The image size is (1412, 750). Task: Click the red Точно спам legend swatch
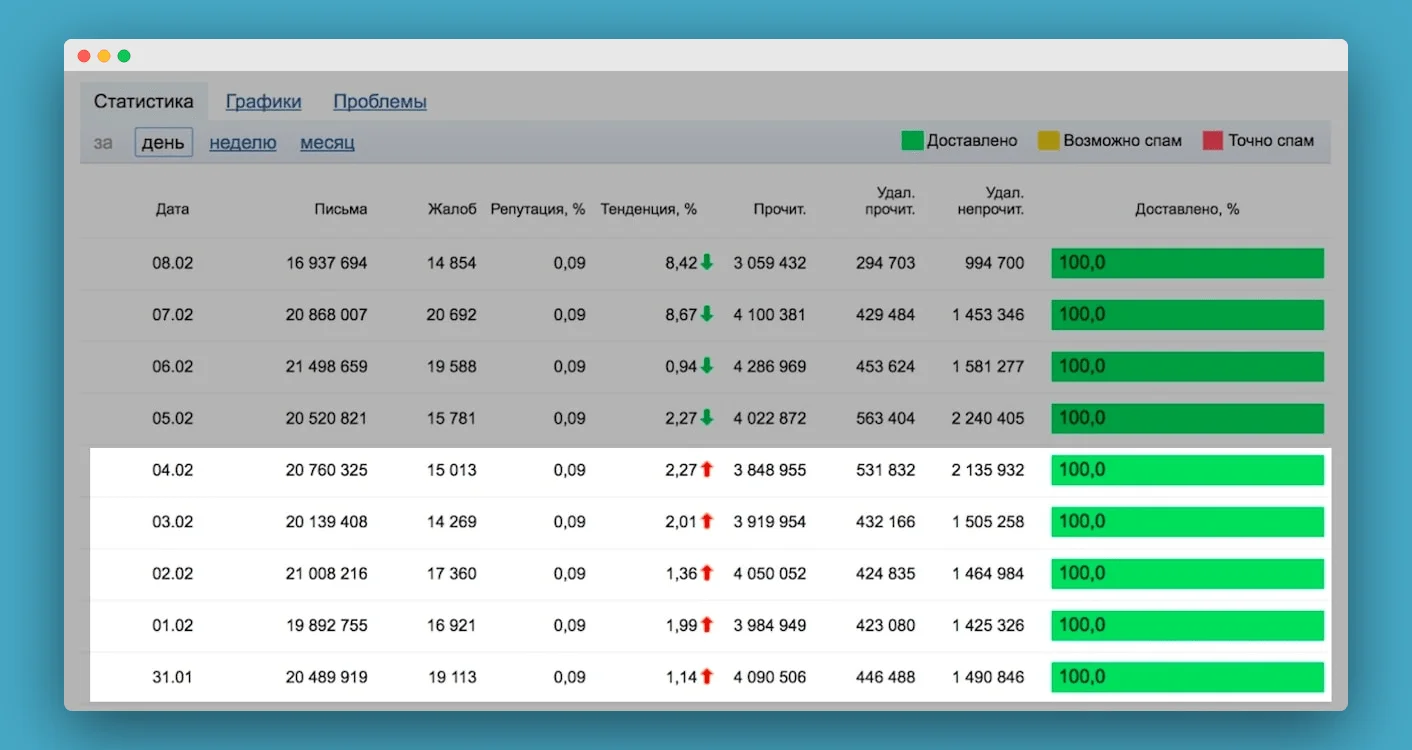(1213, 141)
